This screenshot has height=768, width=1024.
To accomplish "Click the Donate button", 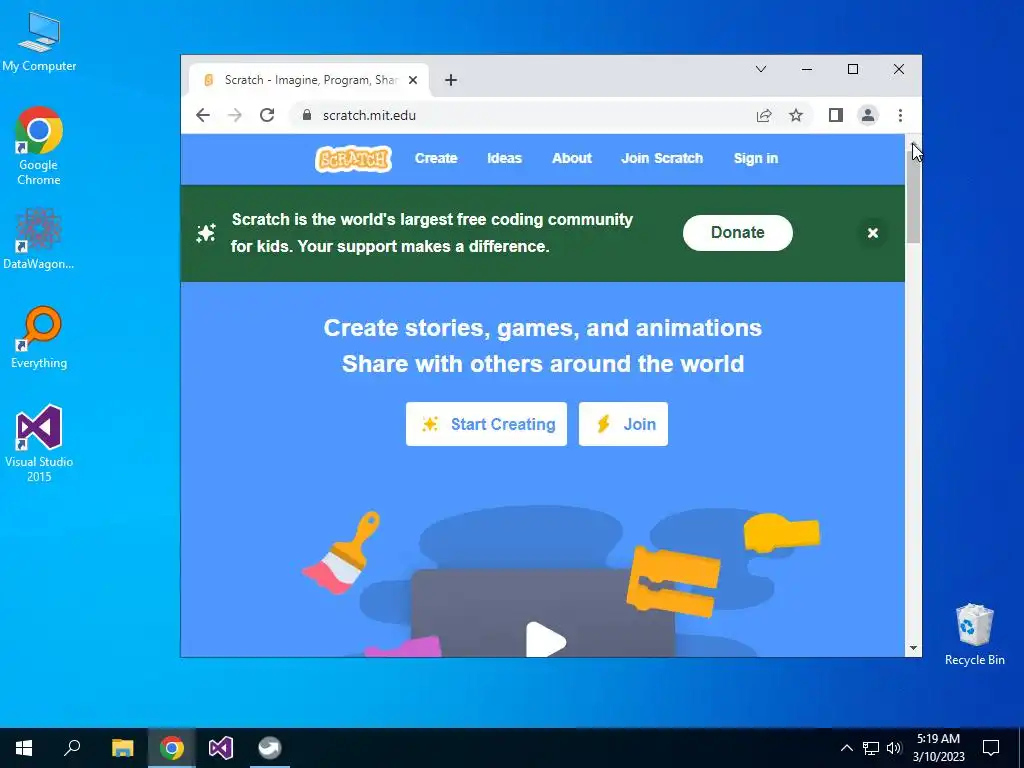I will click(x=738, y=232).
